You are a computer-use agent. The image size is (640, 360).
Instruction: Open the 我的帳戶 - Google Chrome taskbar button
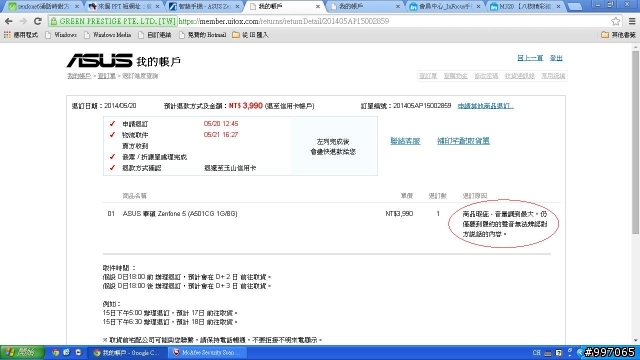[x=128, y=353]
